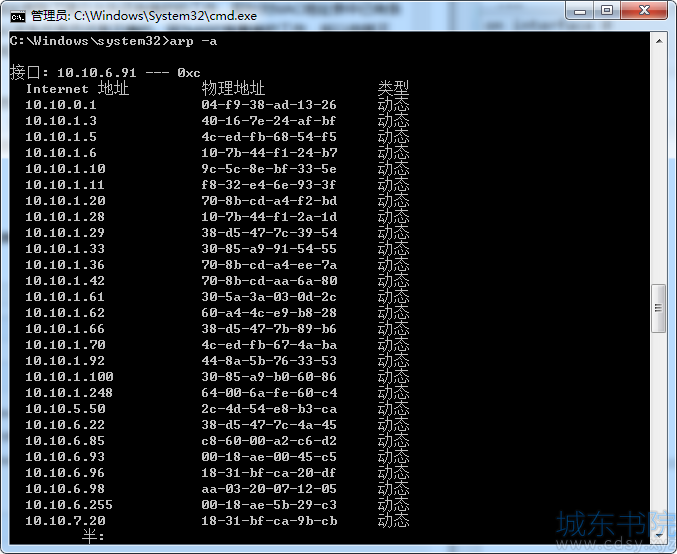This screenshot has width=677, height=554.
Task: Click MAC address 60-a4-4c-e9-b8-28
Action: point(269,313)
